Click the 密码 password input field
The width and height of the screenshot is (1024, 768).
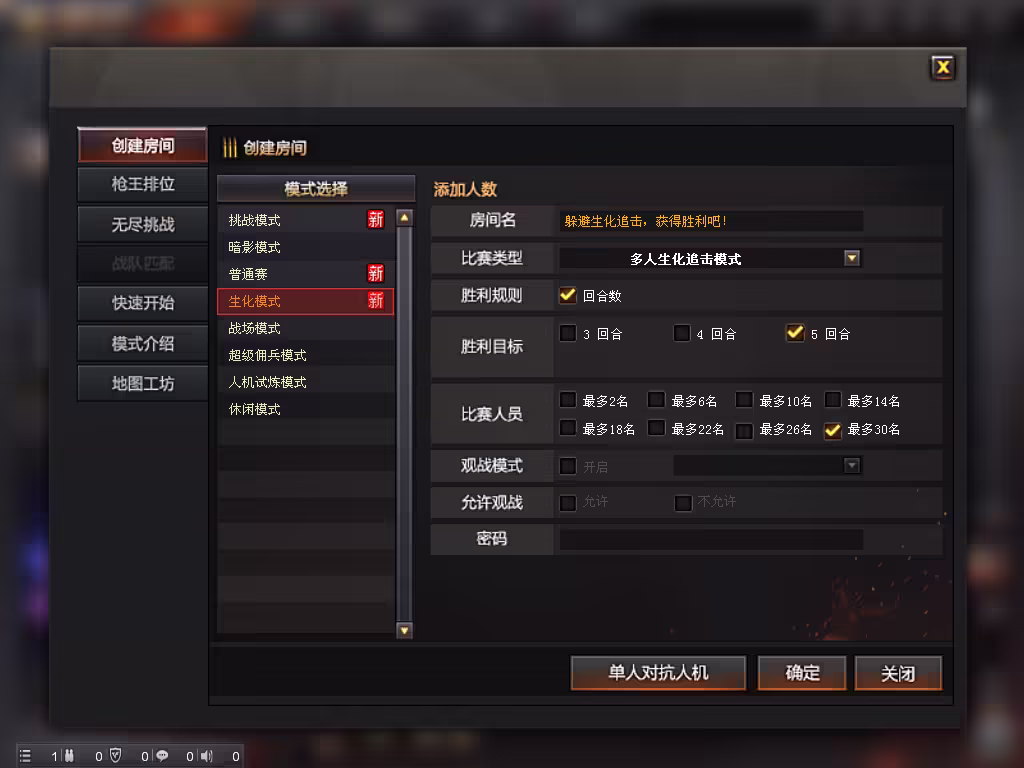click(x=711, y=539)
